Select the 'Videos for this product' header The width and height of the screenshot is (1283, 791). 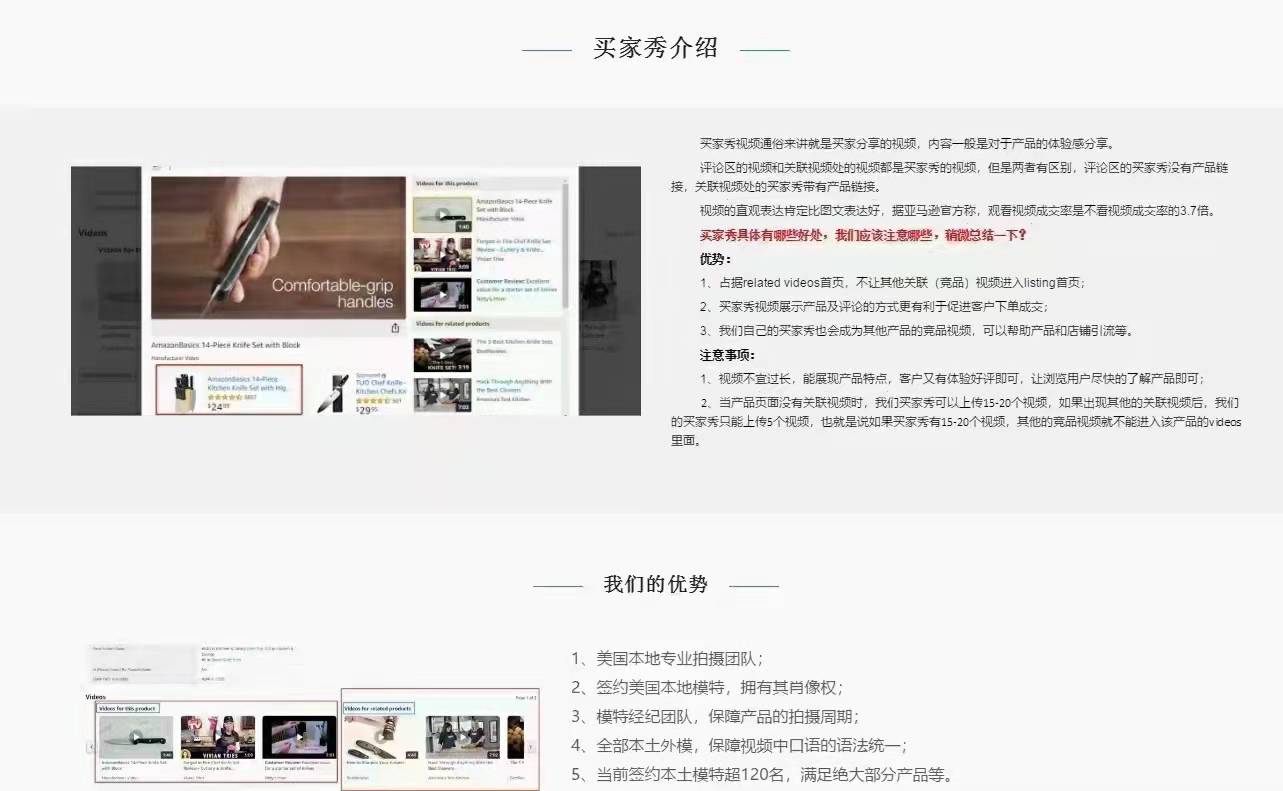(447, 183)
